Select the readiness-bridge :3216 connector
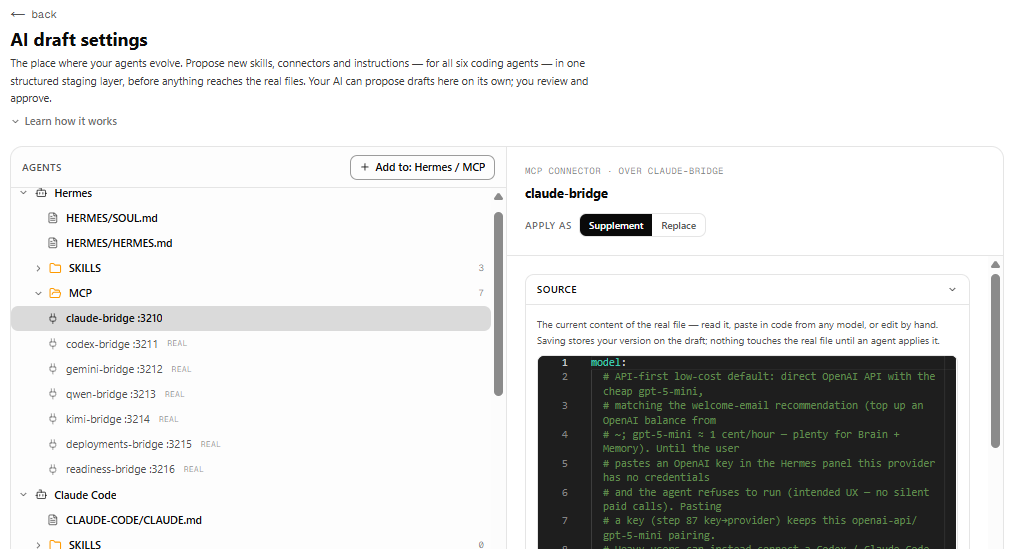Screen dimensions: 1017x549 (120, 469)
